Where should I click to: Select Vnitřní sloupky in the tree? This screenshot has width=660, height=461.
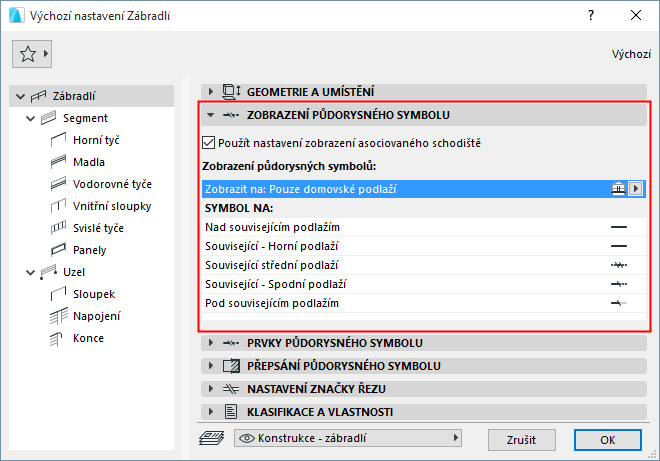click(x=112, y=206)
